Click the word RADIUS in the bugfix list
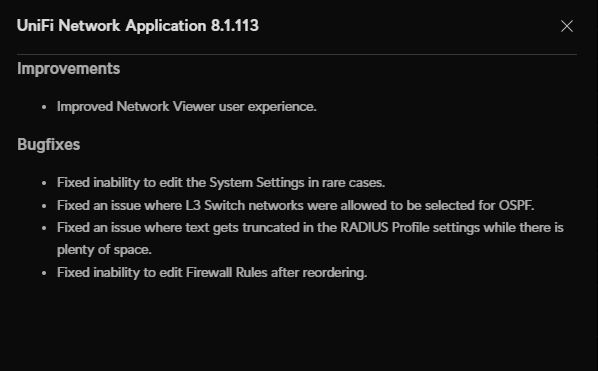The width and height of the screenshot is (598, 371). point(364,227)
